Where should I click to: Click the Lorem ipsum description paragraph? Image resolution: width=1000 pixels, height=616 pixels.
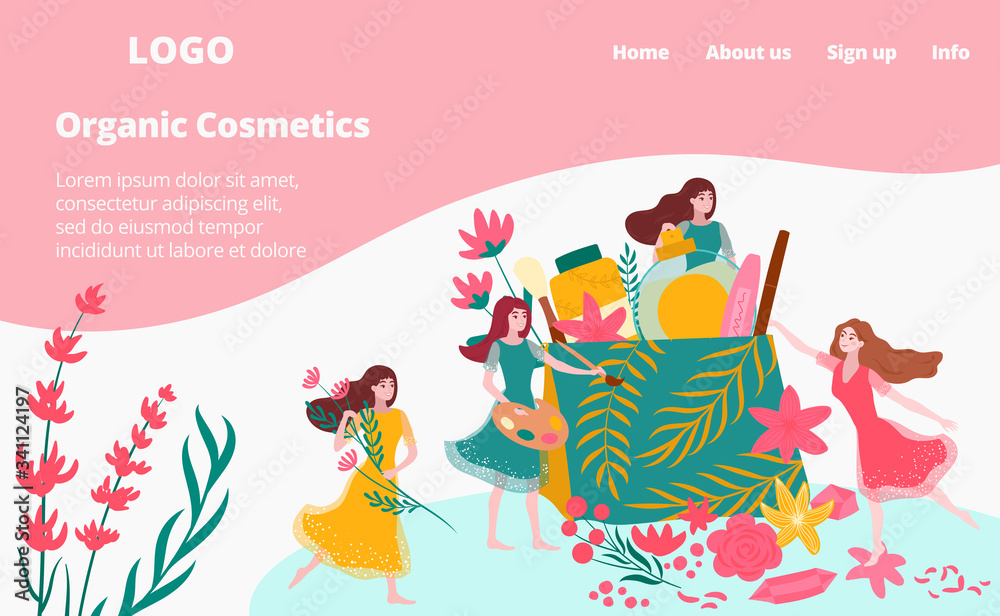tap(180, 215)
